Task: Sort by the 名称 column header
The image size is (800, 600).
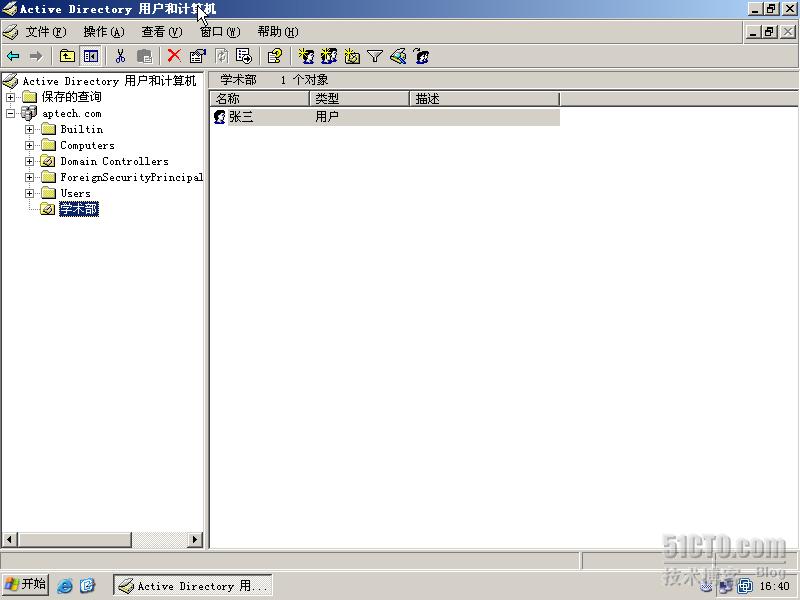Action: [x=259, y=98]
